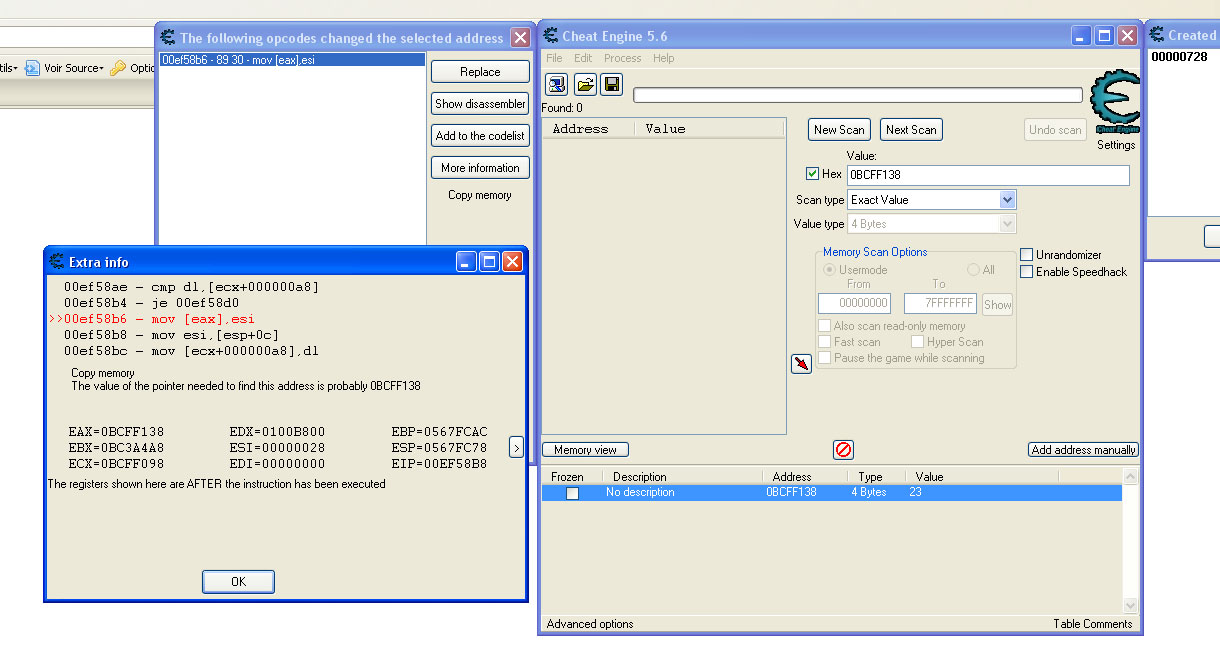Click More information button
This screenshot has width=1220, height=655.
(x=480, y=168)
